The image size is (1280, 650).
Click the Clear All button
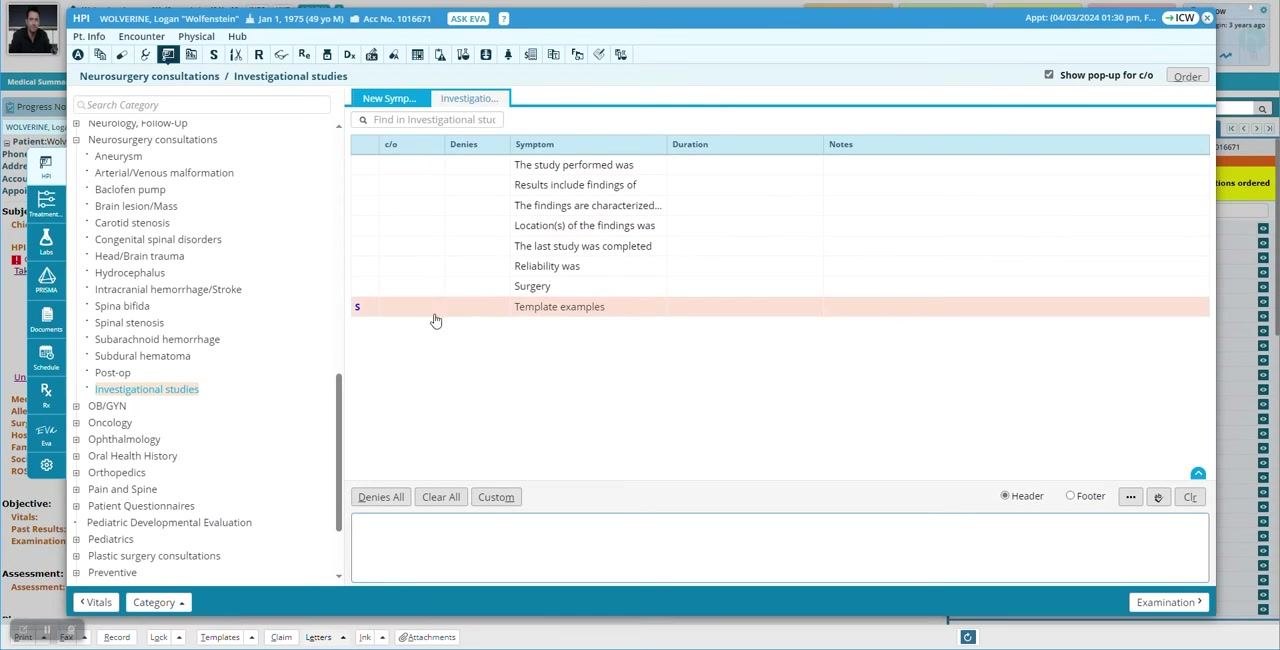pos(441,497)
